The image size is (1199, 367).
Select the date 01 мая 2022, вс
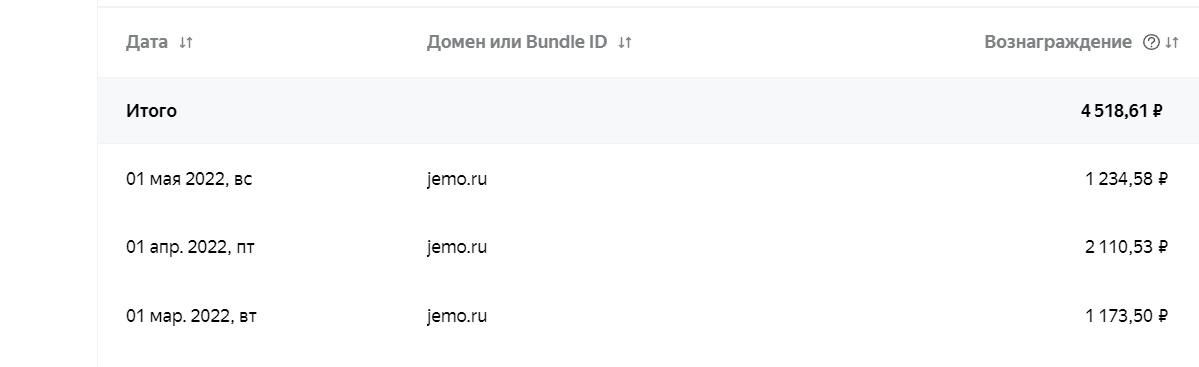[x=189, y=179]
